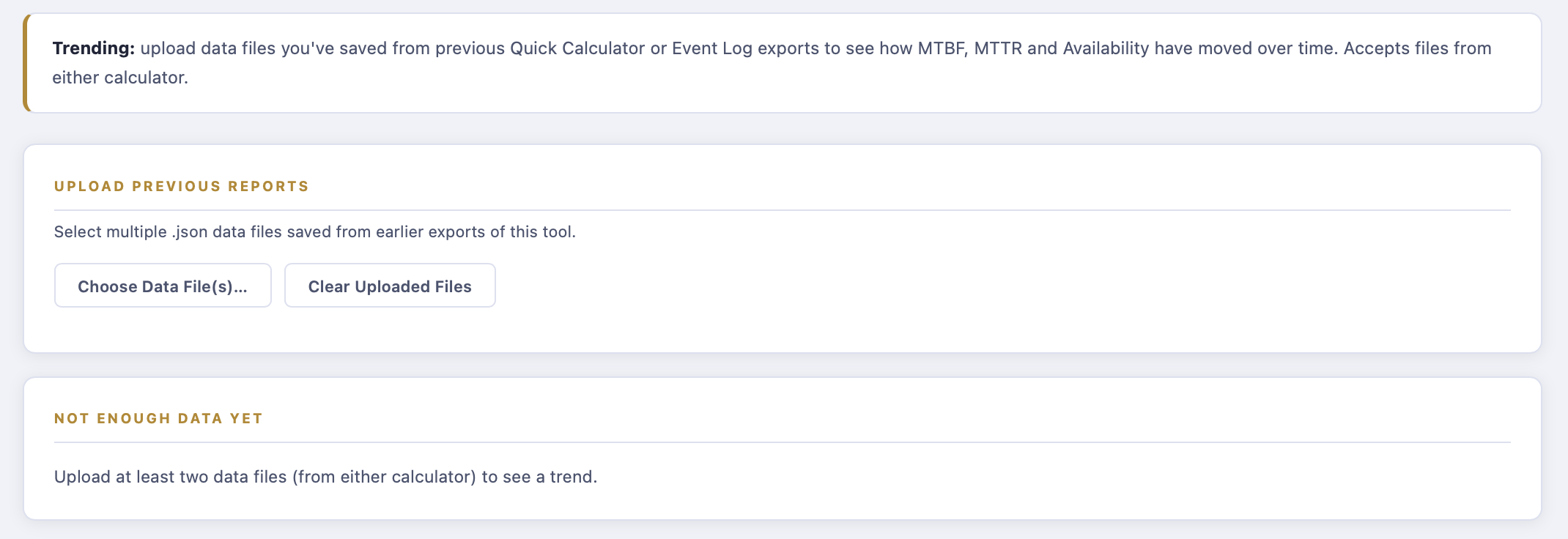Click the word Availability in the banner

click(1106, 48)
